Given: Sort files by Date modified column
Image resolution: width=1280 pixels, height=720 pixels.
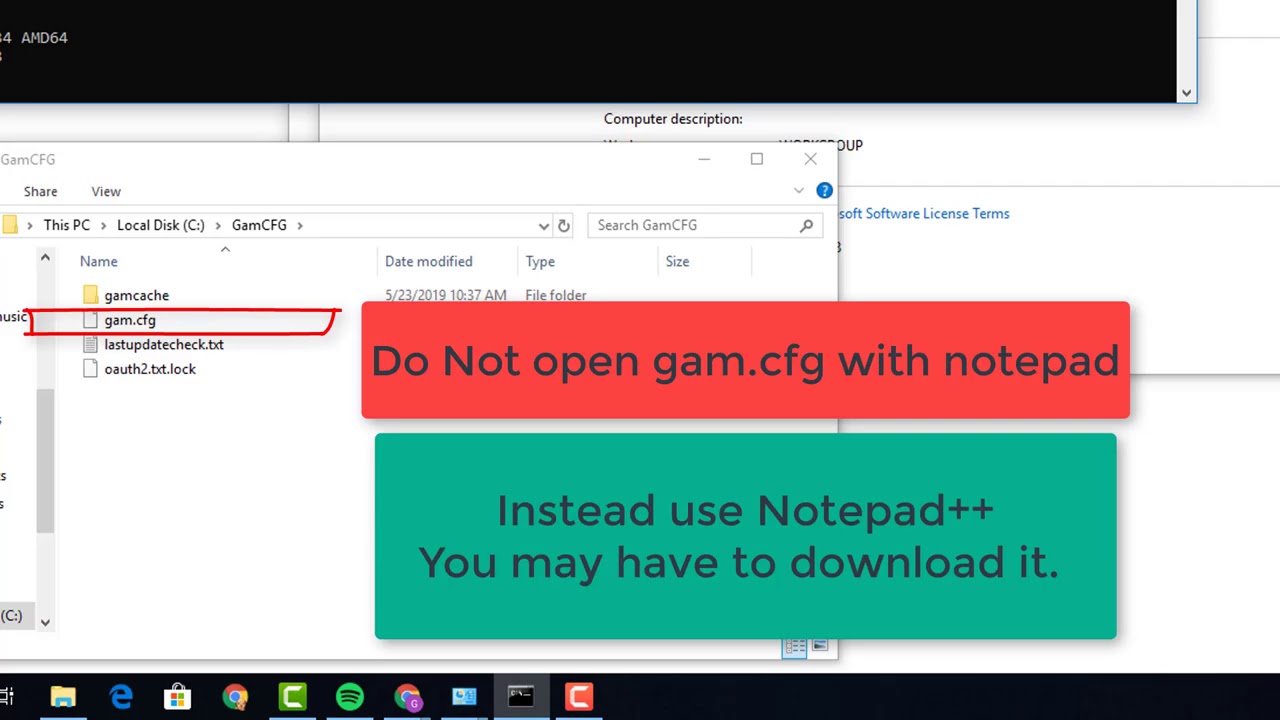Looking at the screenshot, I should [429, 262].
